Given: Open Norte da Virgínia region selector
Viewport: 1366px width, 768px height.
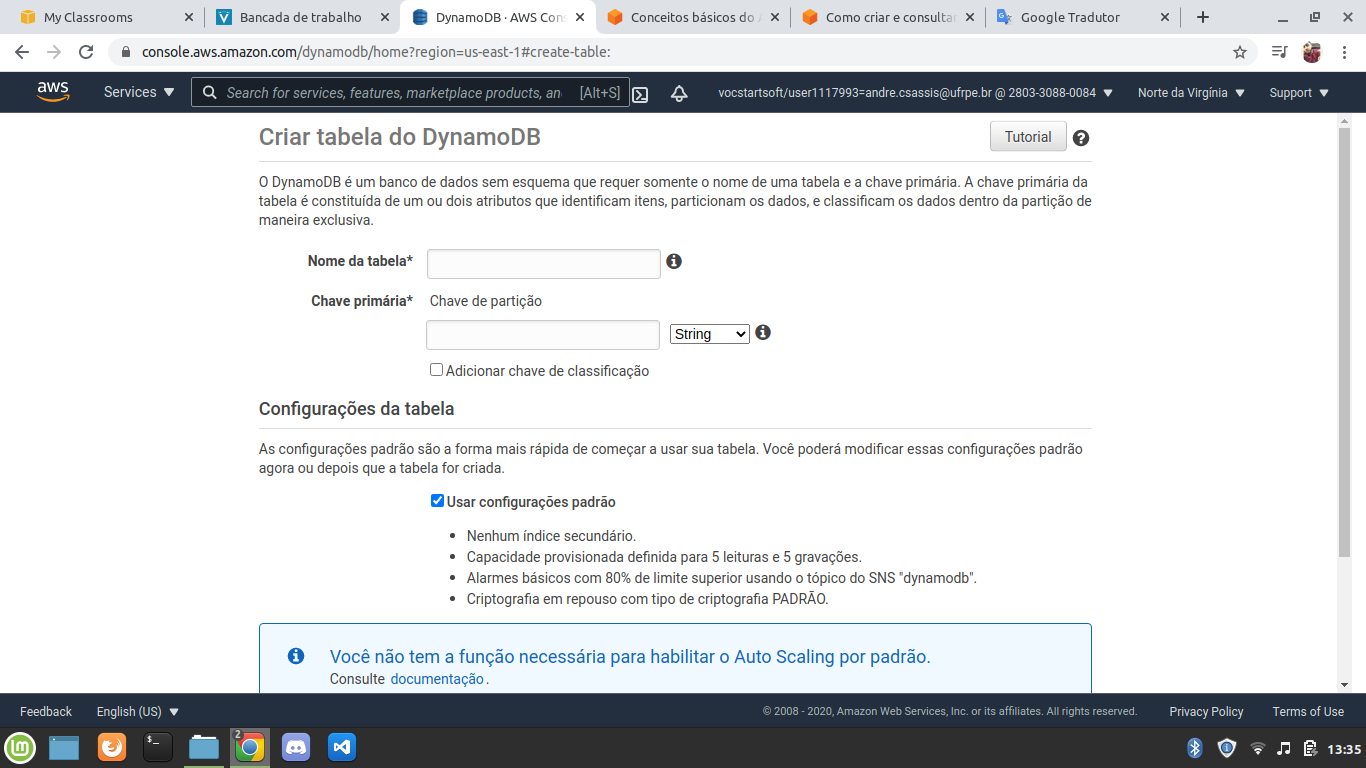Looking at the screenshot, I should pos(1190,93).
